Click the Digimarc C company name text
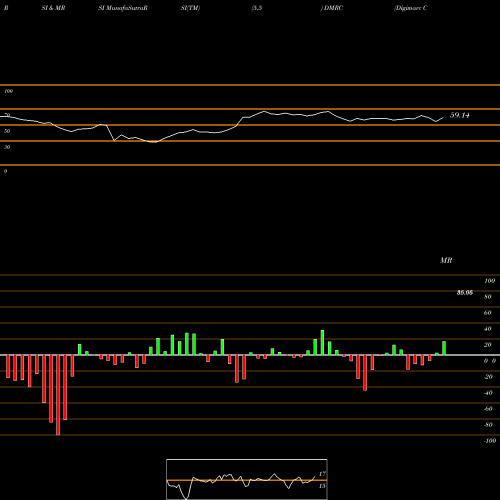Viewport: 500px width, 500px height. pos(411,8)
